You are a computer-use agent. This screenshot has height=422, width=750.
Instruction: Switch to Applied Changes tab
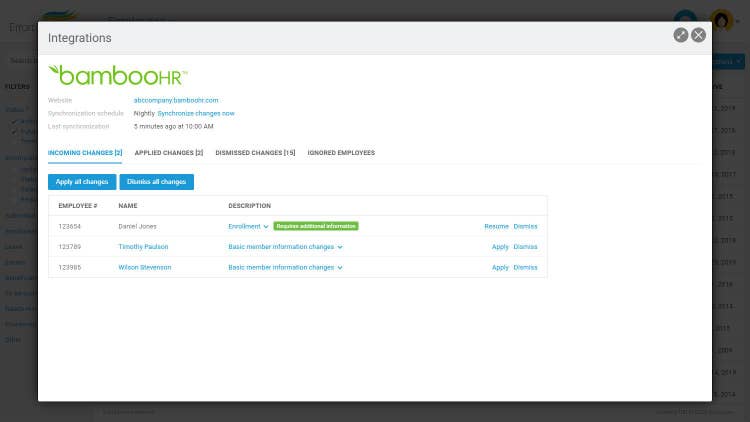169,153
